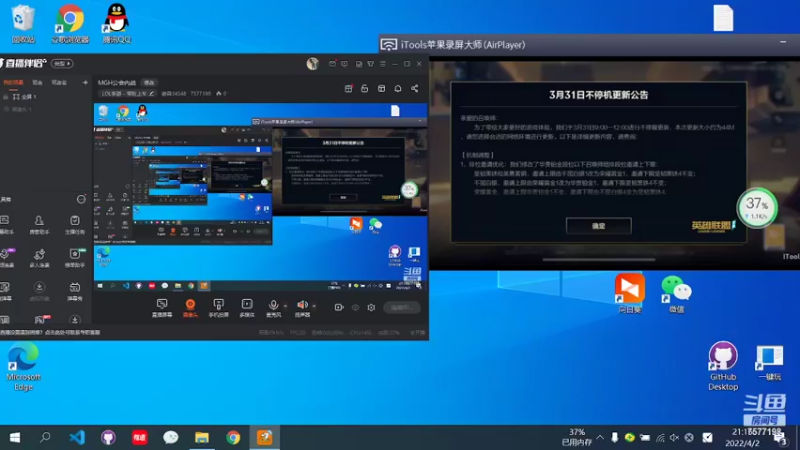This screenshot has width=800, height=450.
Task: Open GitHub Desktop shortcut
Action: (x=722, y=366)
